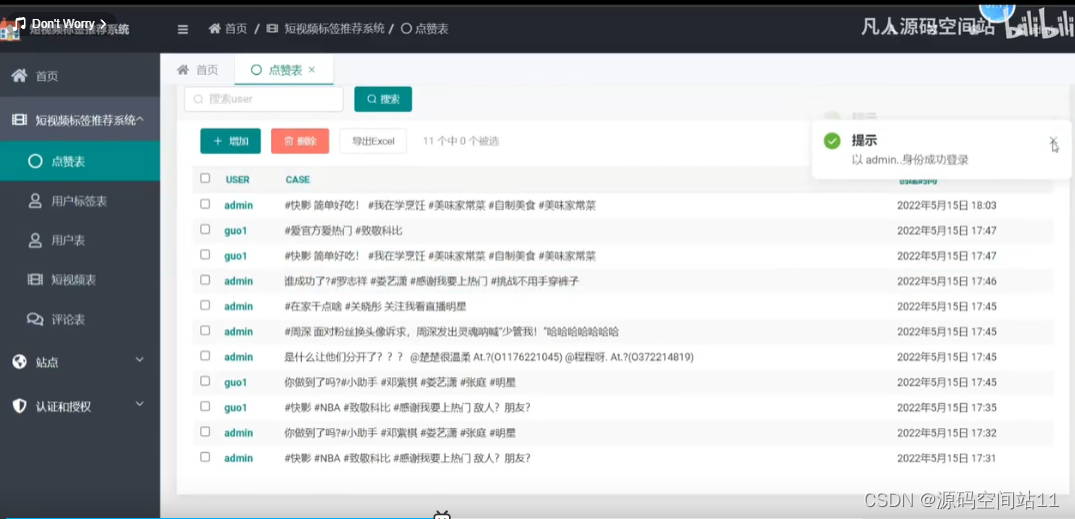This screenshot has width=1075, height=519.
Task: Click date 2022年5月15日 17:32
Action: click(947, 433)
